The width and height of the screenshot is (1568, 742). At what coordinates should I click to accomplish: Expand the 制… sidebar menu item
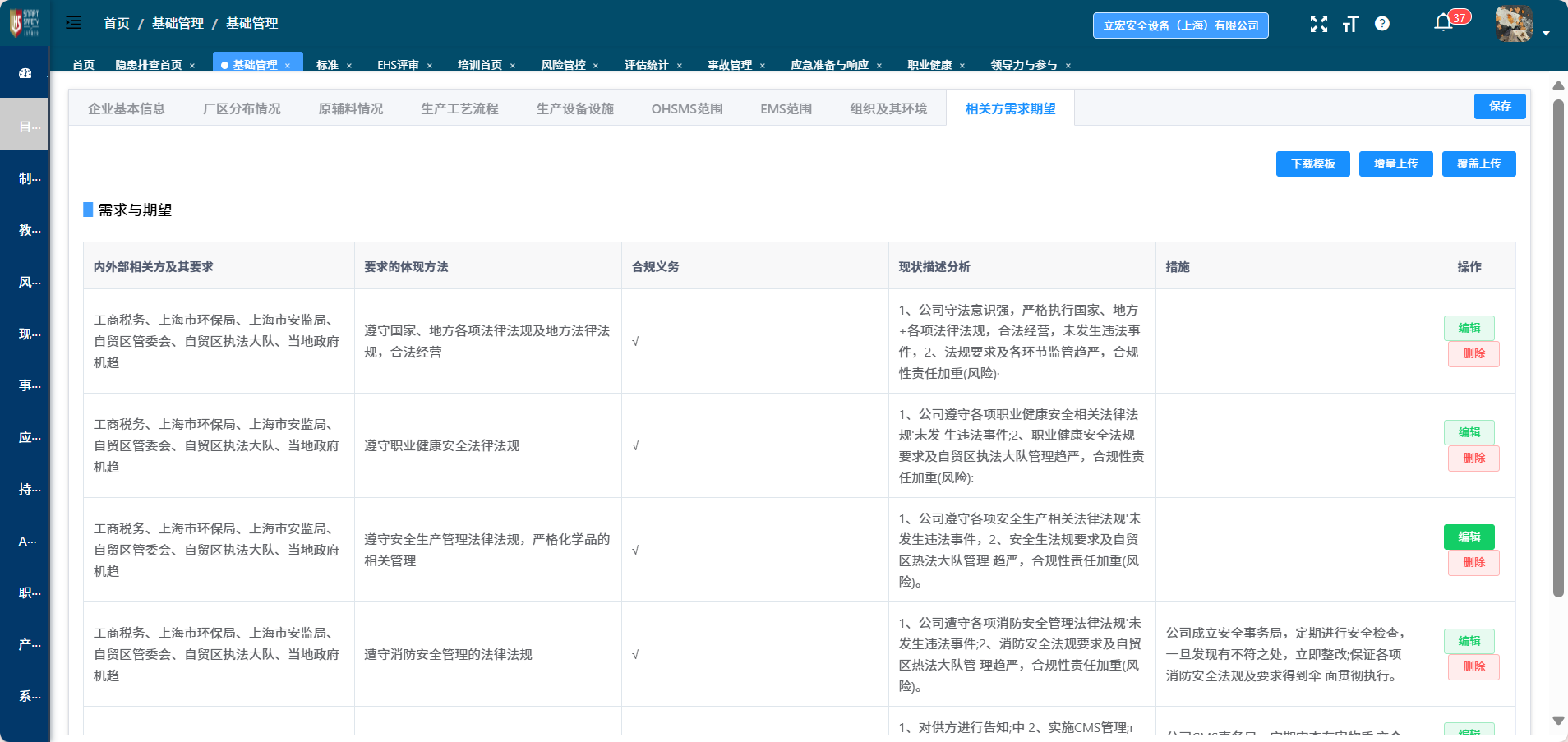pyautogui.click(x=25, y=178)
